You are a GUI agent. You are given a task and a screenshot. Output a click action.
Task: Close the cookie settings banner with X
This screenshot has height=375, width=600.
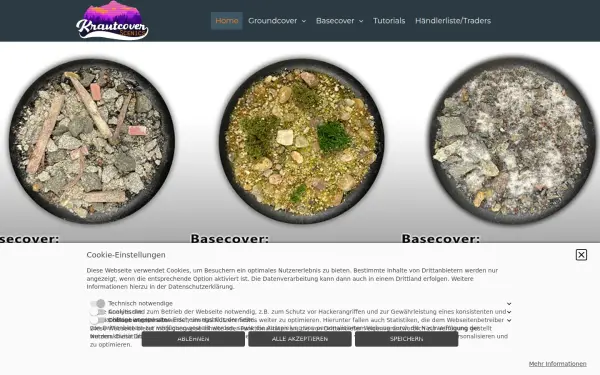(x=581, y=254)
